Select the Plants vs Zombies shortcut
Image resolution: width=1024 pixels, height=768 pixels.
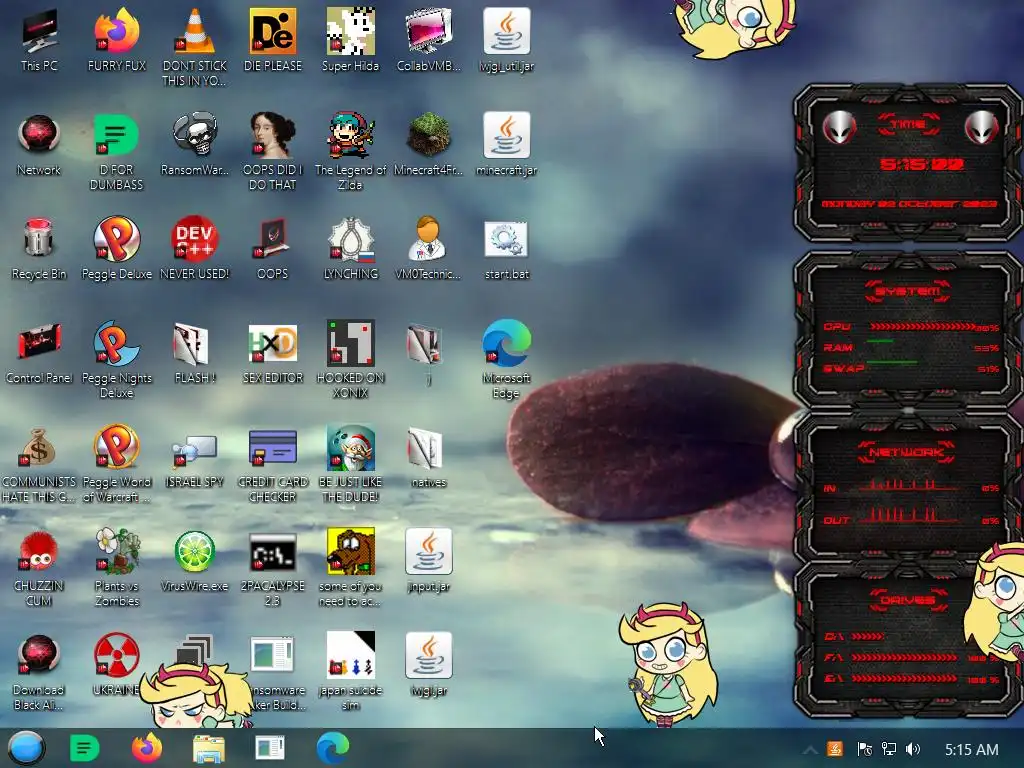click(117, 568)
